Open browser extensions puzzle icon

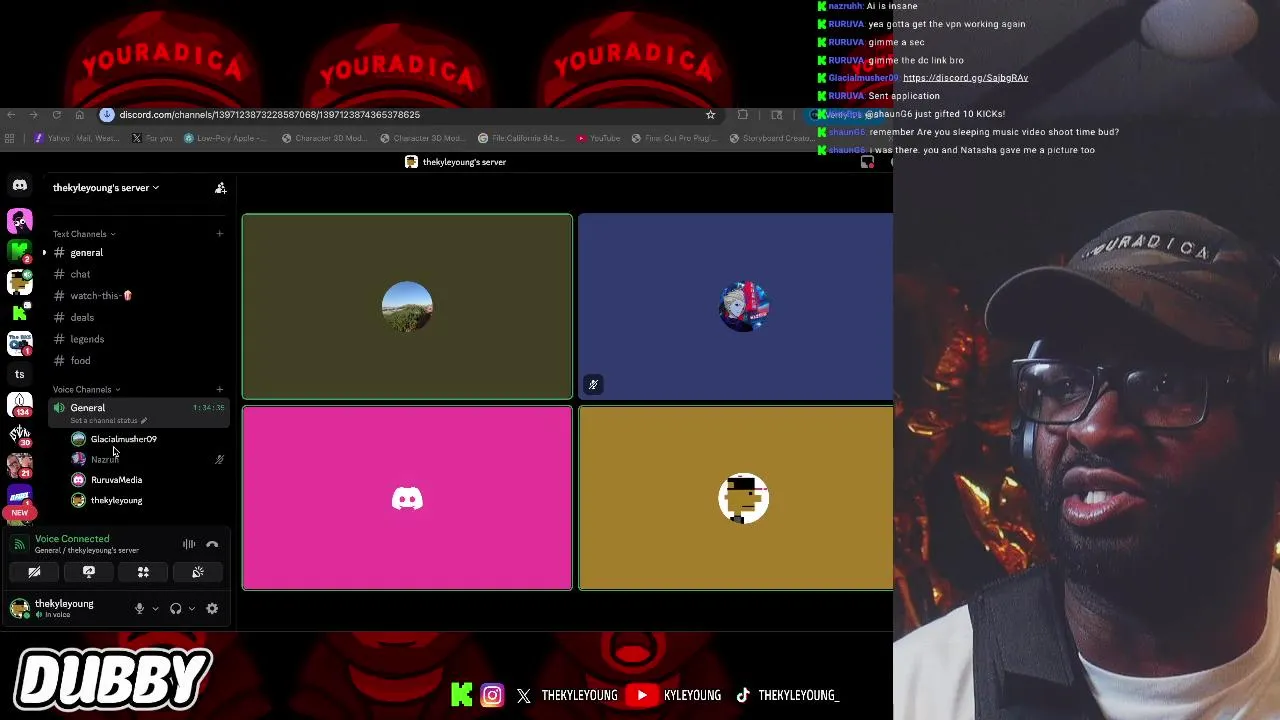[x=742, y=115]
